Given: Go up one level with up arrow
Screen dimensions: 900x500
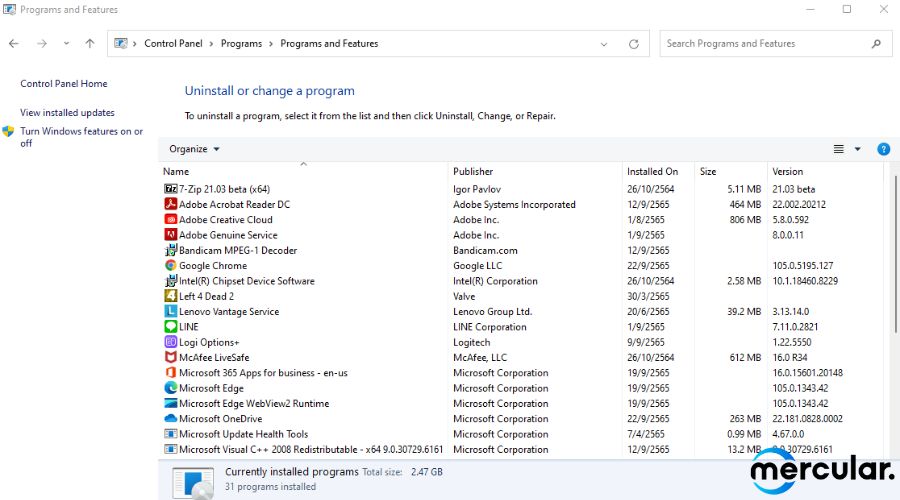Looking at the screenshot, I should pyautogui.click(x=90, y=44).
